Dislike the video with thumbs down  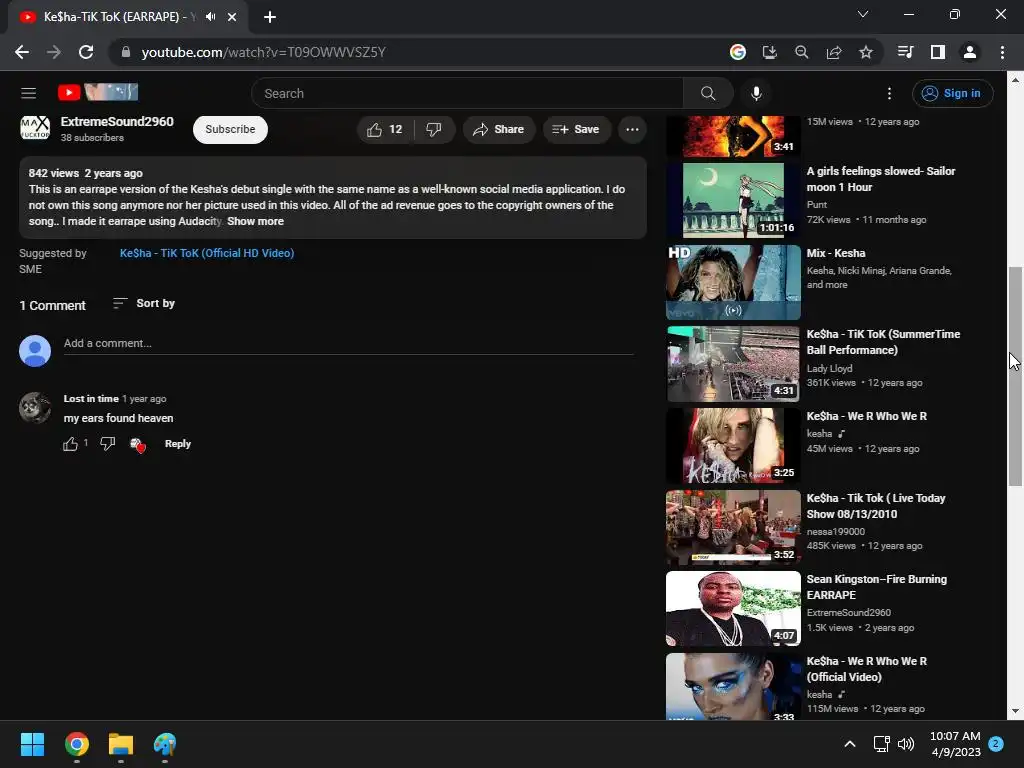[434, 129]
